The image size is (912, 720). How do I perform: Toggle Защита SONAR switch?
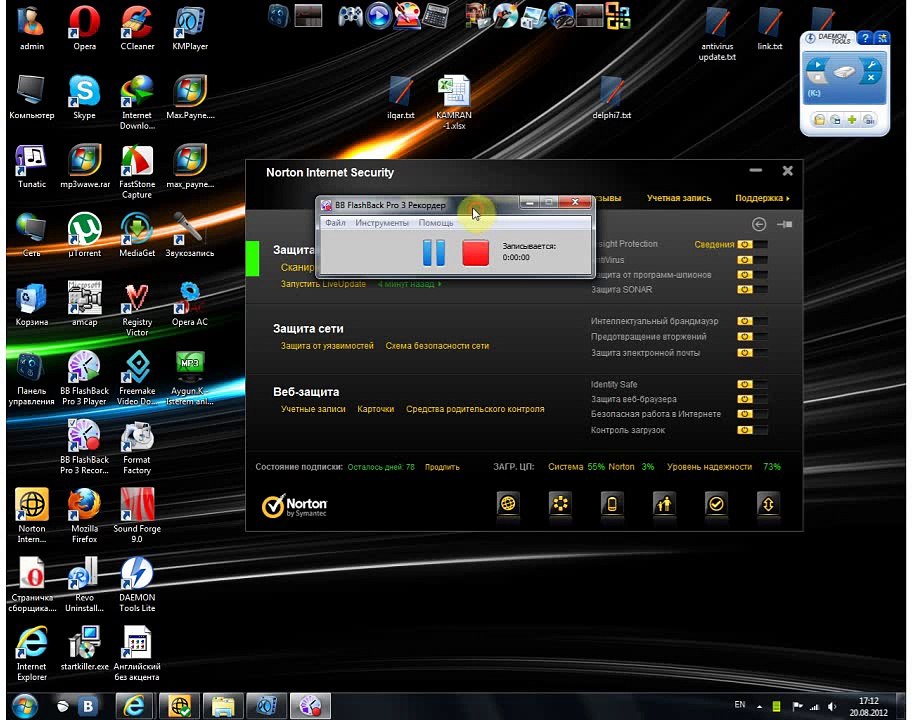tap(752, 289)
